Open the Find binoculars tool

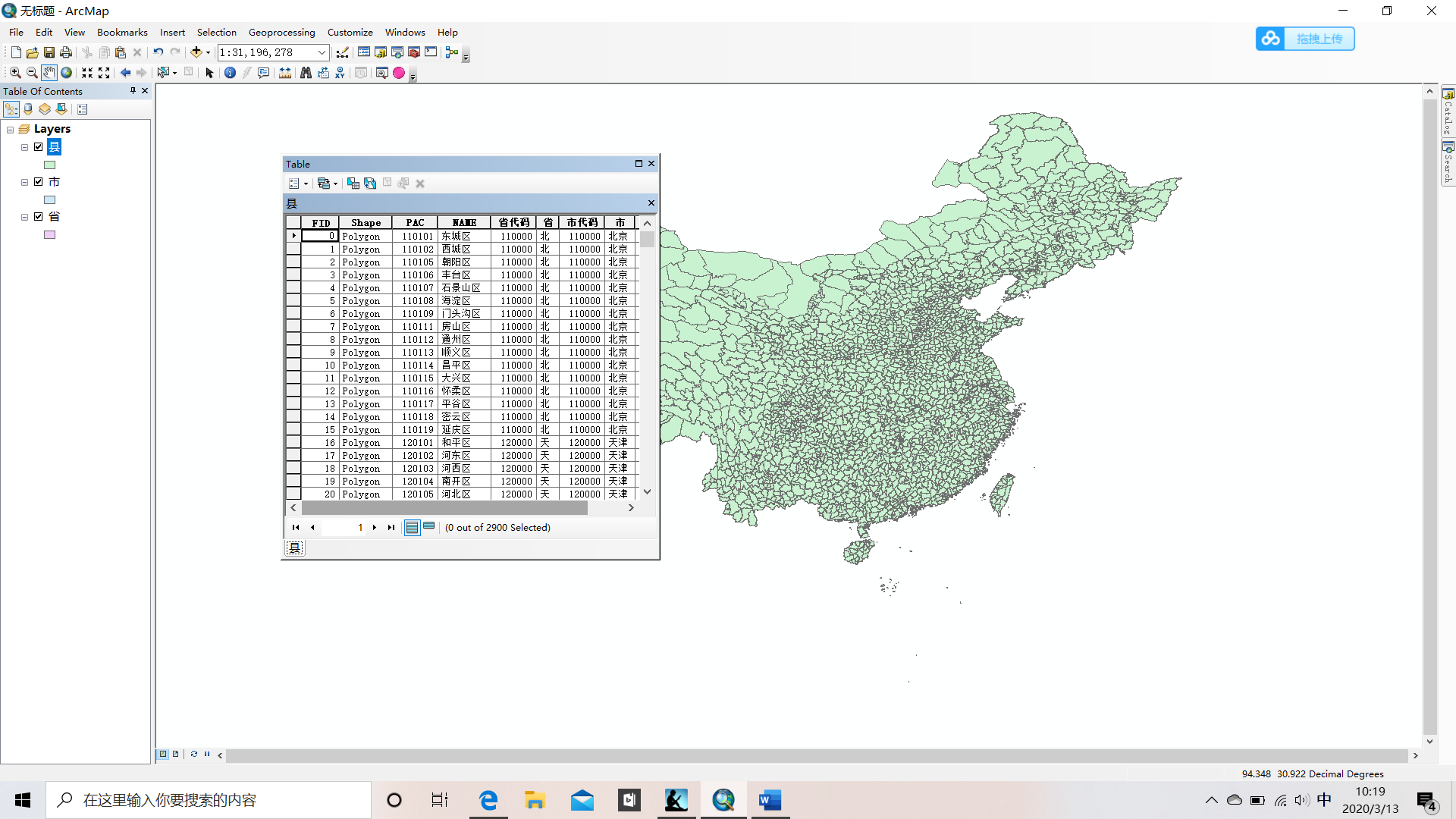pyautogui.click(x=306, y=73)
